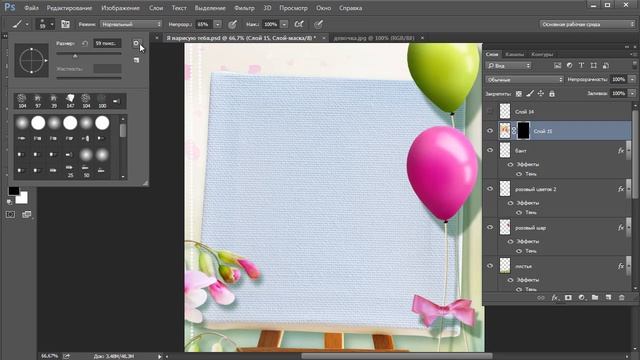
Task: Add layer mask icon
Action: click(x=568, y=298)
